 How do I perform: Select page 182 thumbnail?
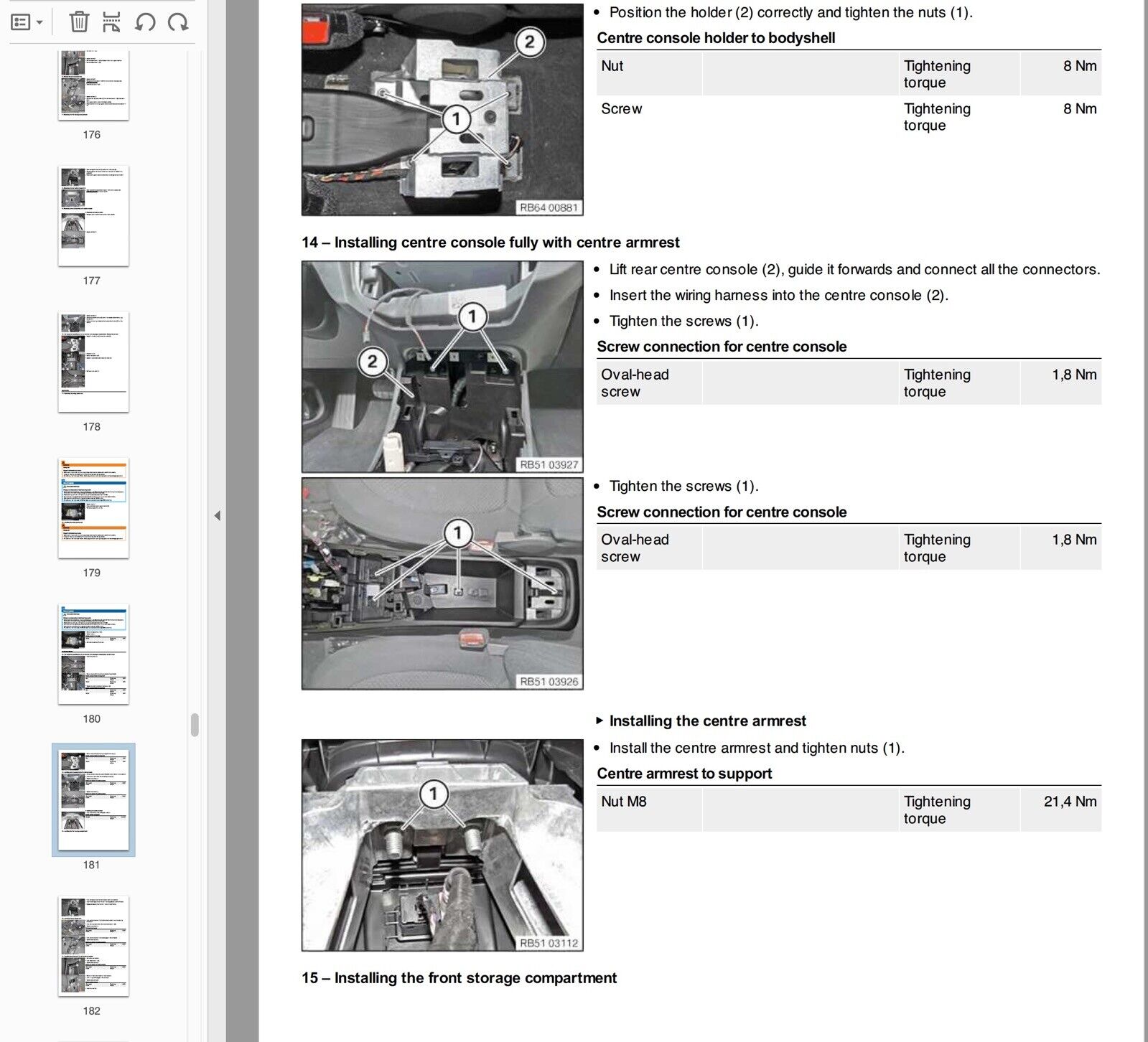pyautogui.click(x=93, y=946)
